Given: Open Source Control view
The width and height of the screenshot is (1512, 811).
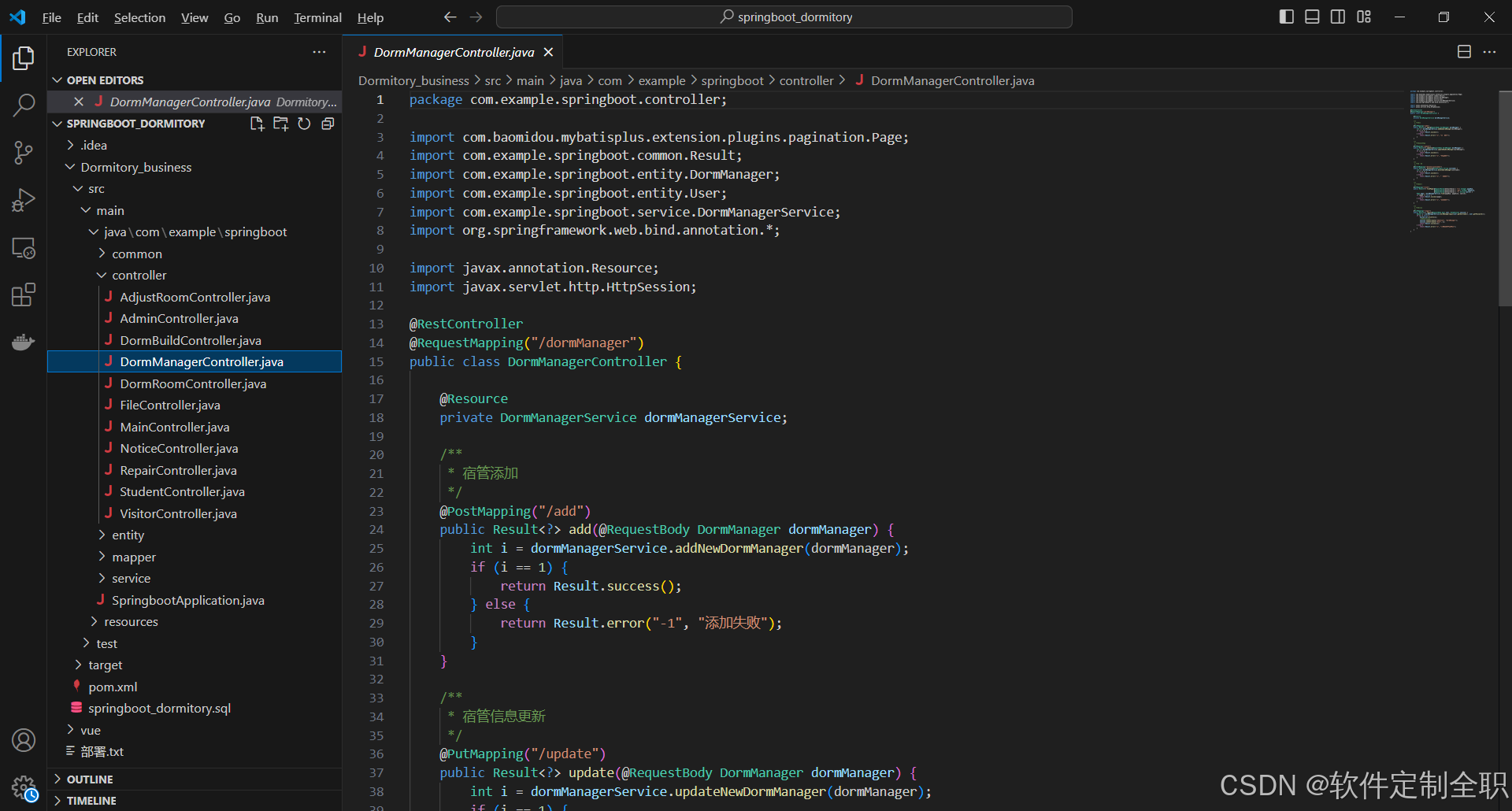Looking at the screenshot, I should point(24,153).
